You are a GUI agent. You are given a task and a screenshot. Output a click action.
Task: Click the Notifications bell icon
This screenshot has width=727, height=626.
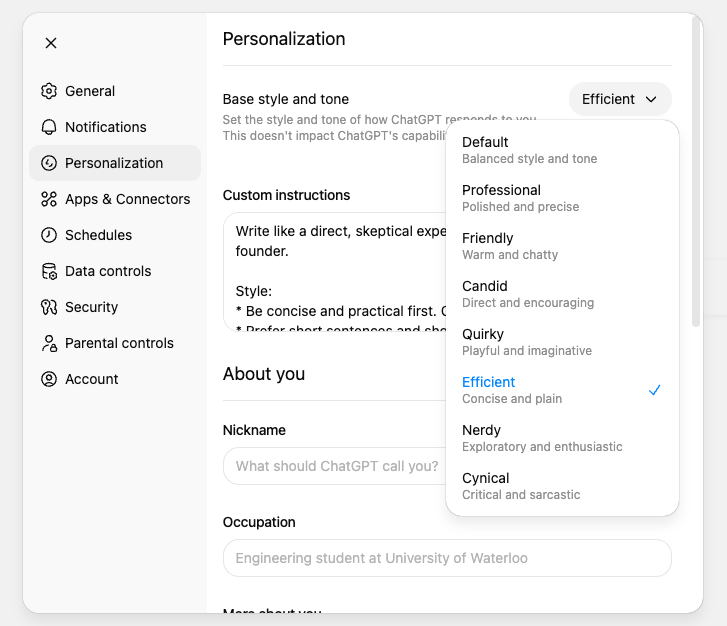tap(49, 127)
